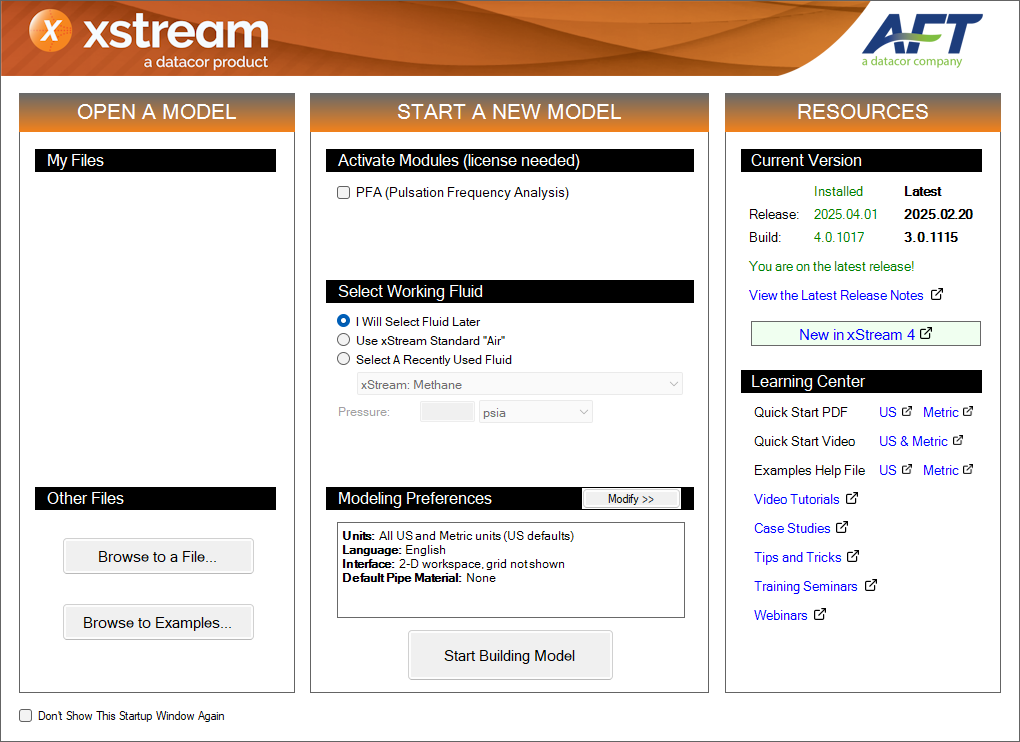1020x742 pixels.
Task: Open Quick Start PDF US link
Action: point(887,412)
